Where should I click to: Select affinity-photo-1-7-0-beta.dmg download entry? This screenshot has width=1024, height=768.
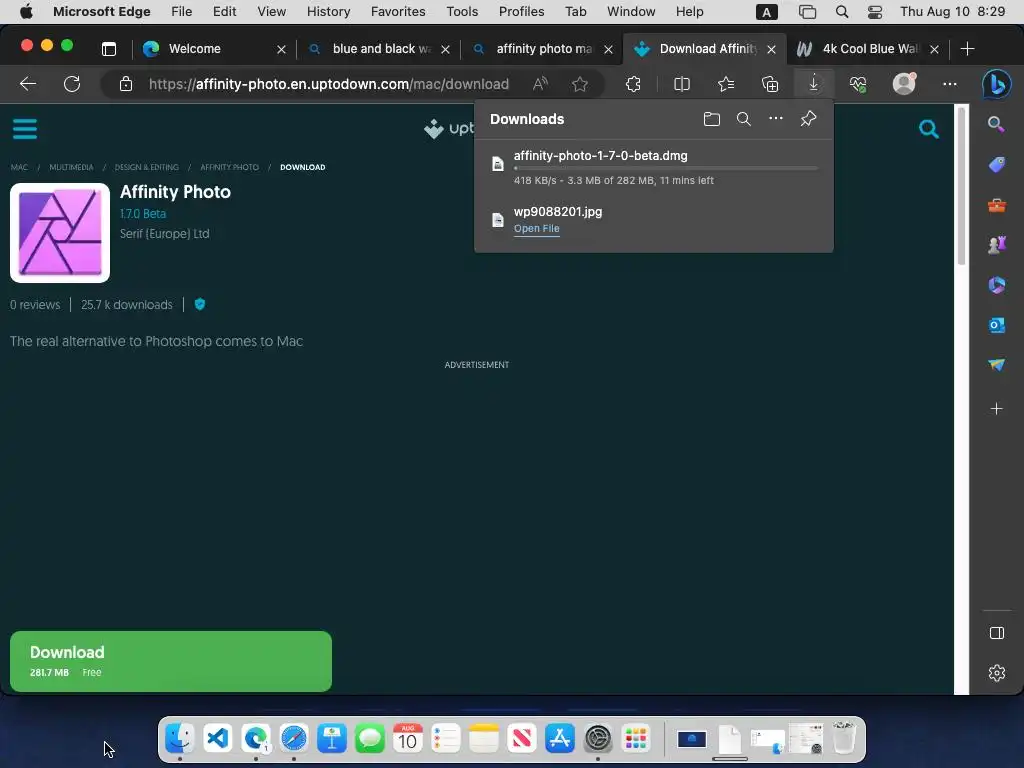(654, 167)
